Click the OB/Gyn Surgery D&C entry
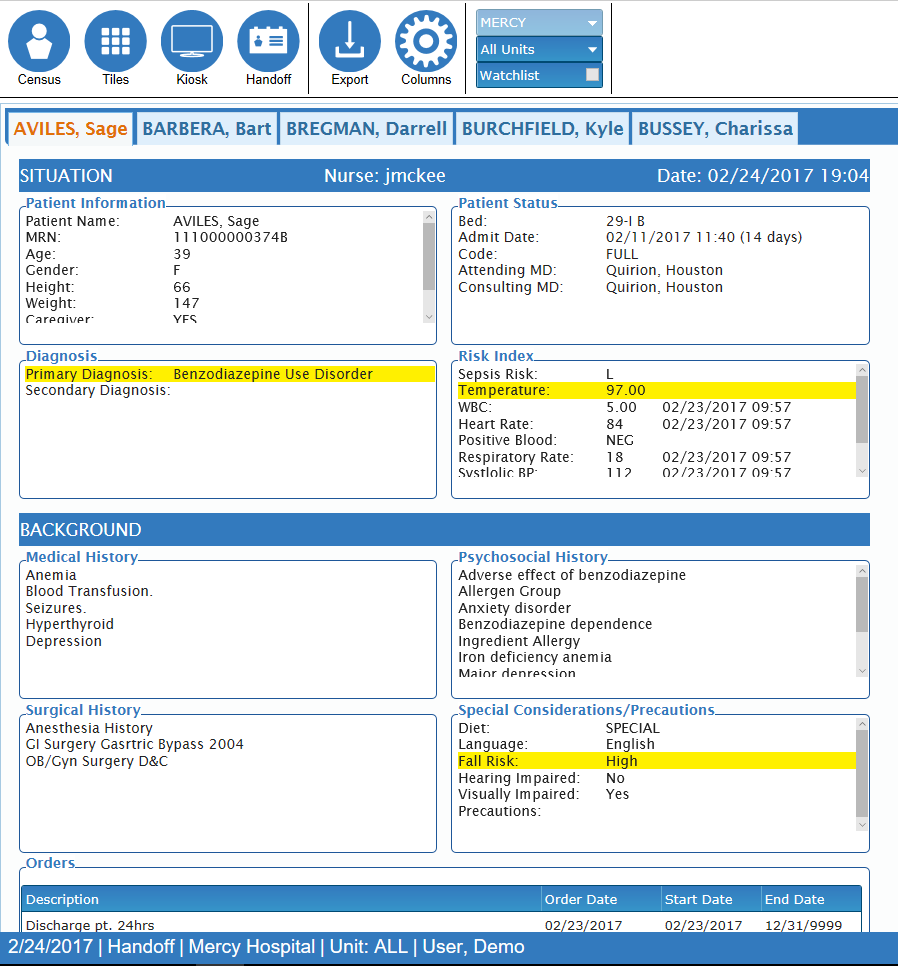 pyautogui.click(x=97, y=761)
